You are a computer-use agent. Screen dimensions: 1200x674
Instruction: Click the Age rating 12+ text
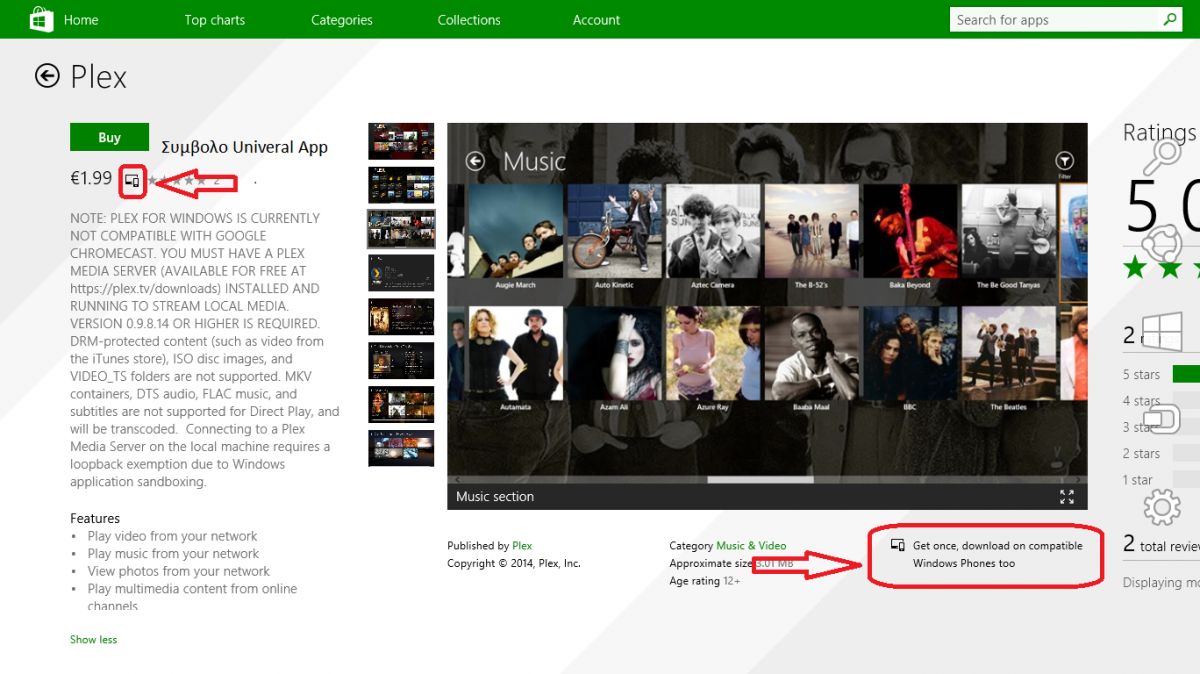705,581
